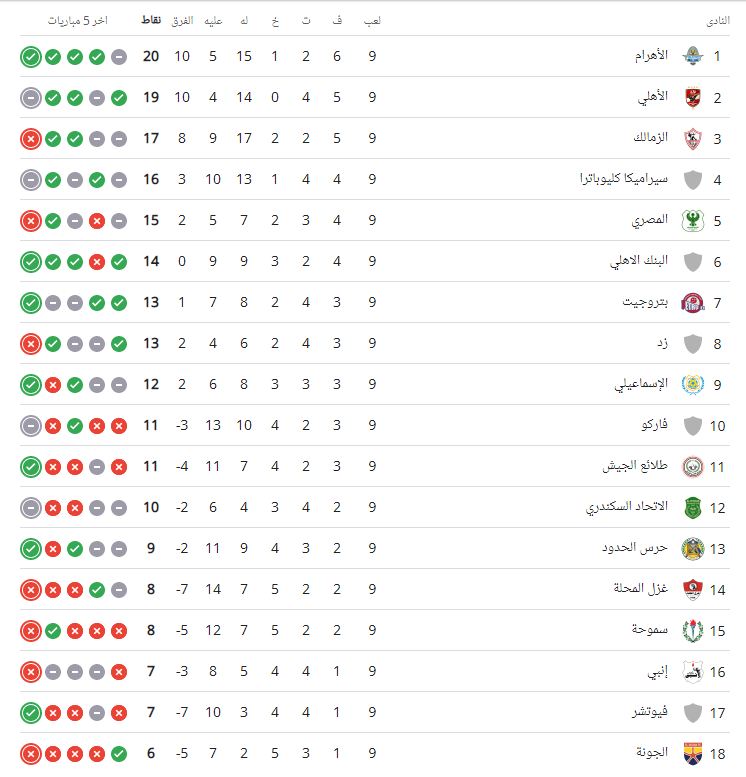Click the الإسماعيلي club crest
This screenshot has width=746, height=777.
(692, 385)
